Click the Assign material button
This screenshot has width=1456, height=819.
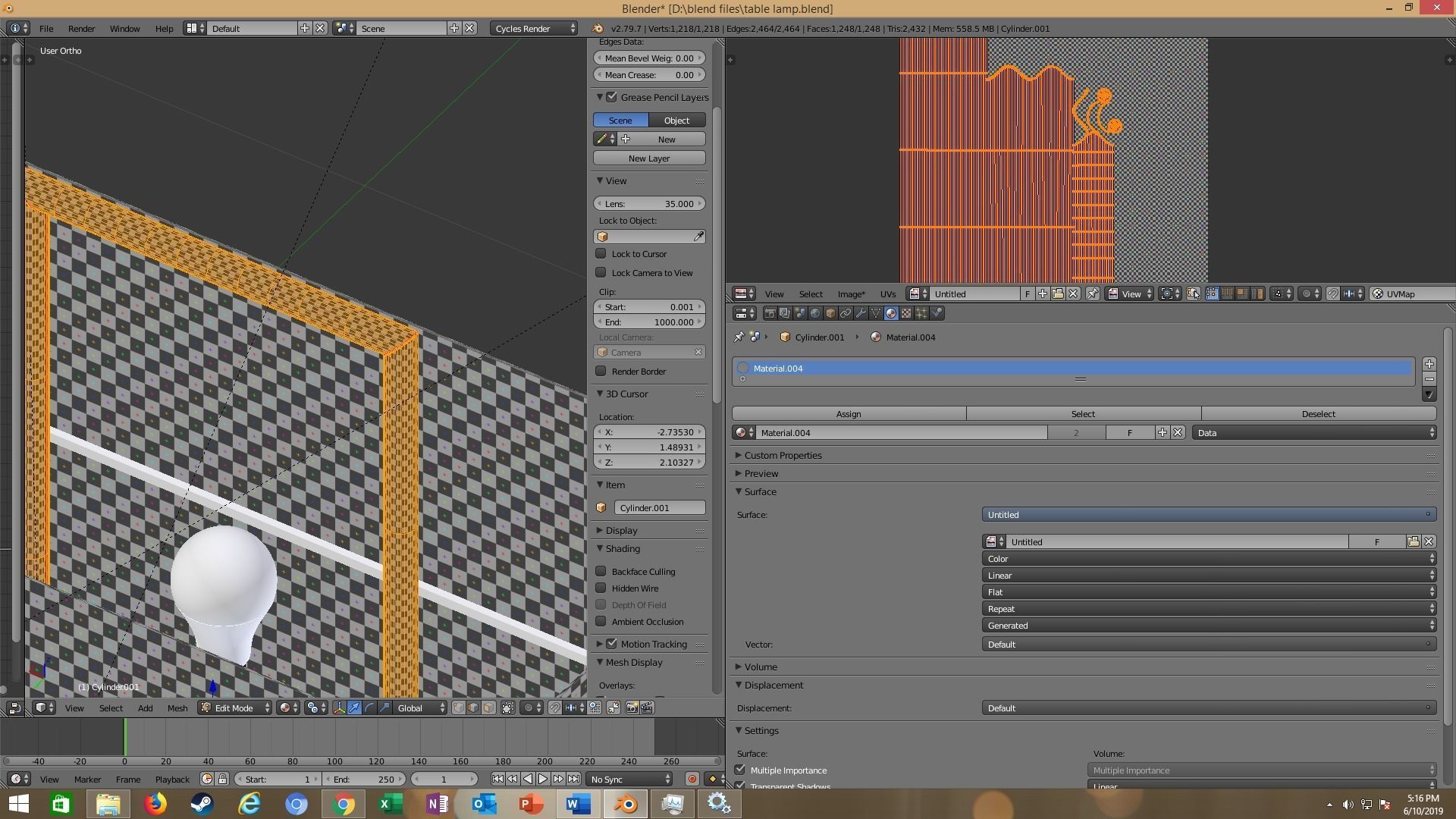pyautogui.click(x=848, y=414)
